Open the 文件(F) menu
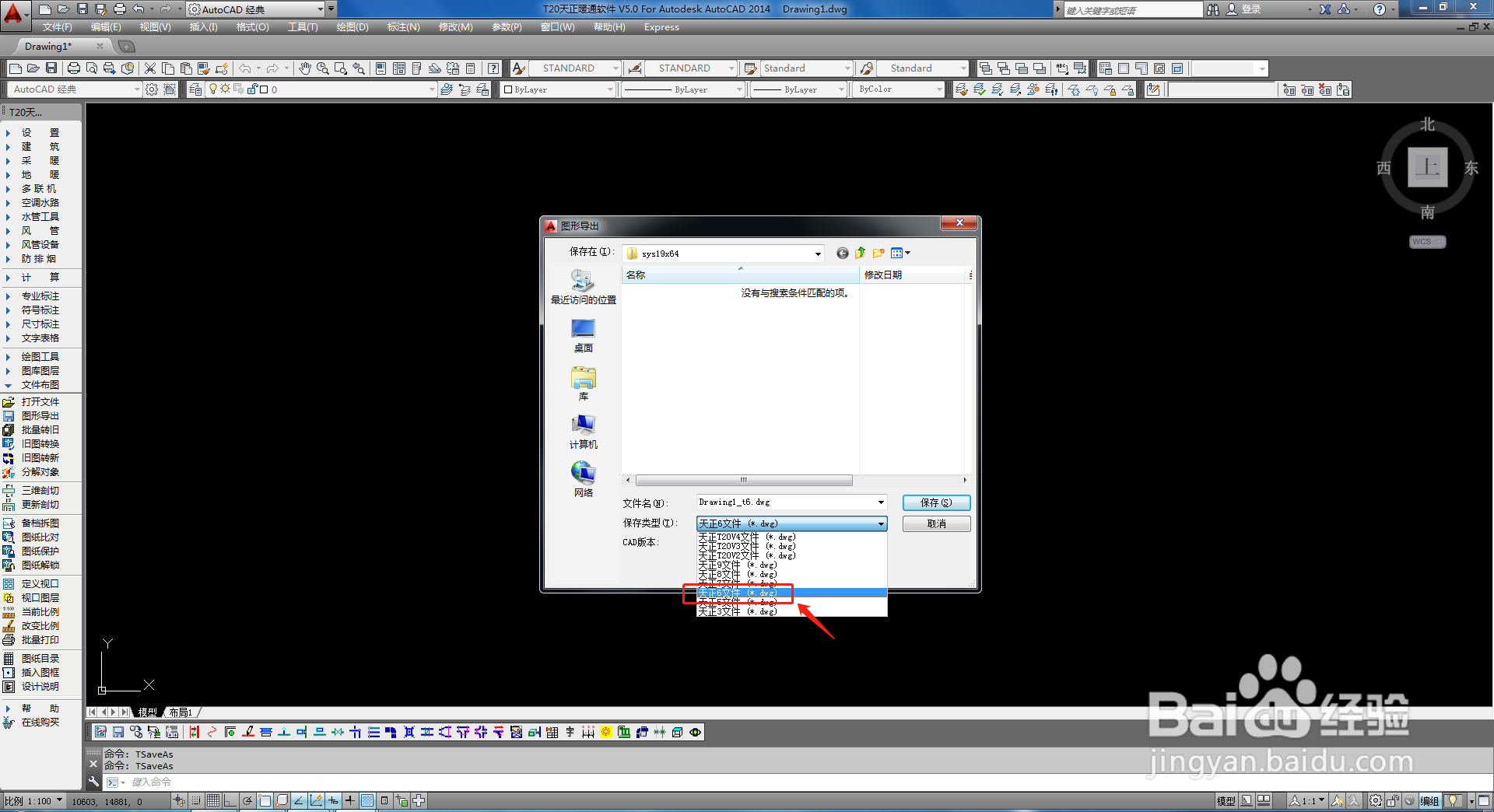 pyautogui.click(x=58, y=27)
